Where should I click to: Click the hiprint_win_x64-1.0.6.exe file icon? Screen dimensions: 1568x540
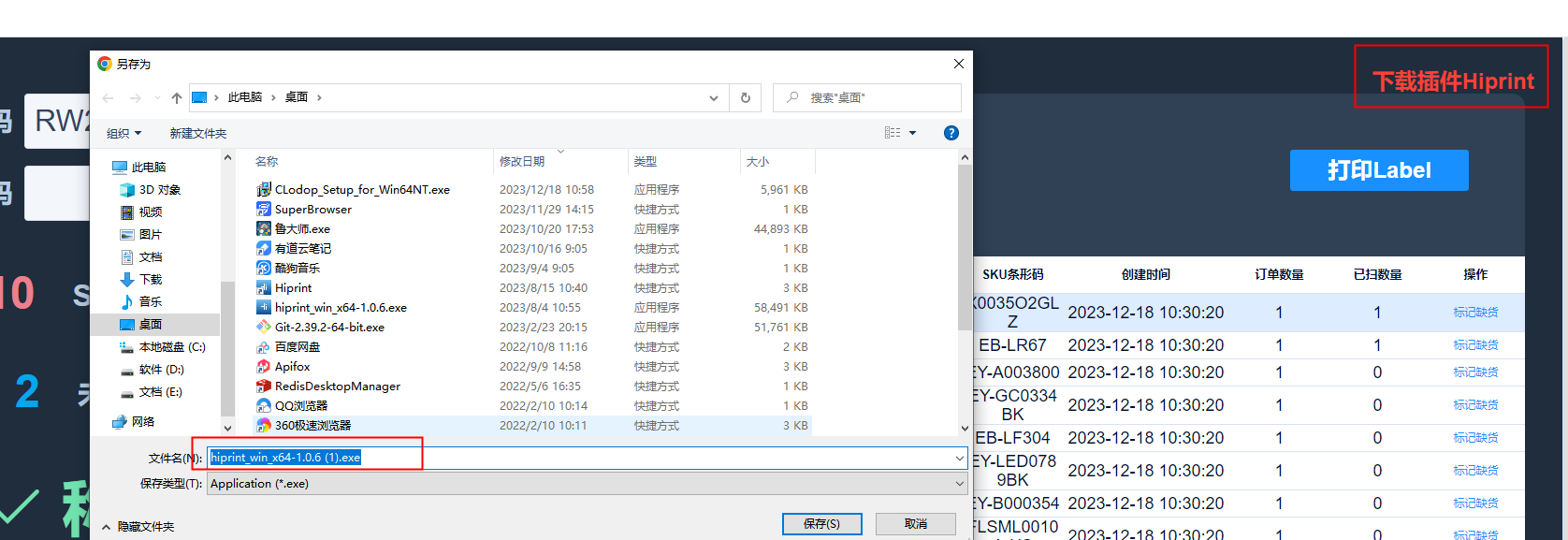click(264, 307)
